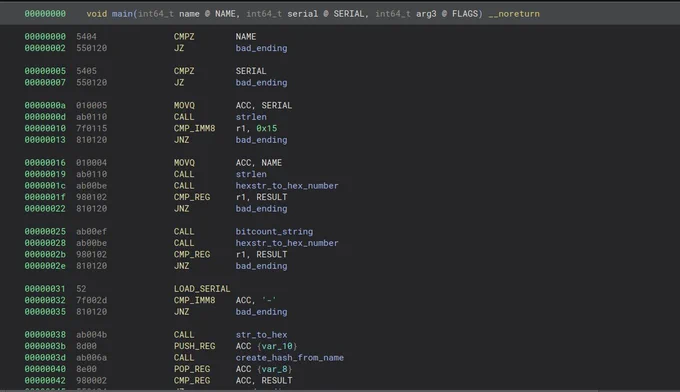Click operands 'r1, RESULT' at 0000001f
680x392 pixels.
pyautogui.click(x=262, y=197)
